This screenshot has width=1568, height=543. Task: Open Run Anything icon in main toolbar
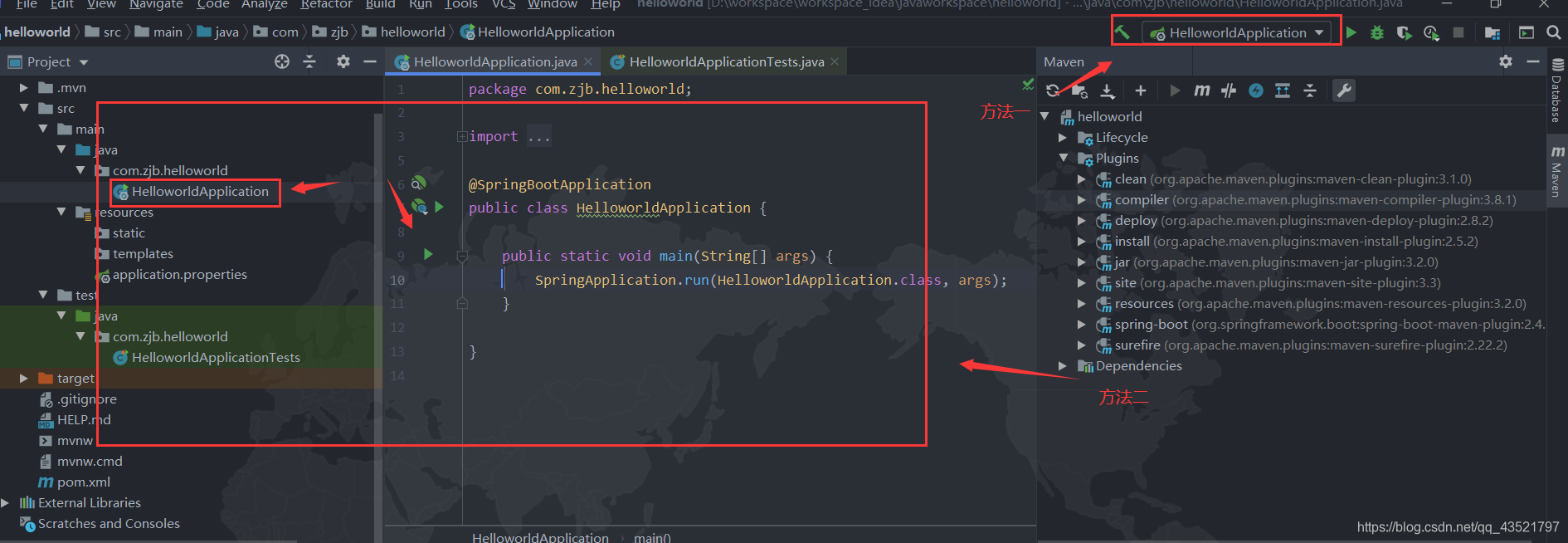pos(1527,32)
